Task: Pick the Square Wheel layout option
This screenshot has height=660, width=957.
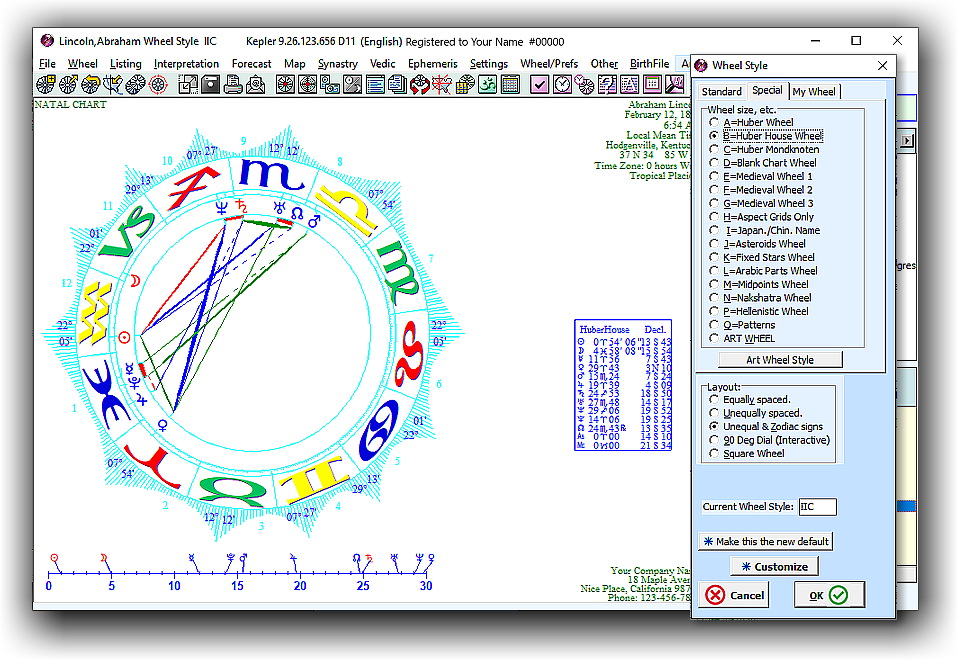Action: pos(714,453)
